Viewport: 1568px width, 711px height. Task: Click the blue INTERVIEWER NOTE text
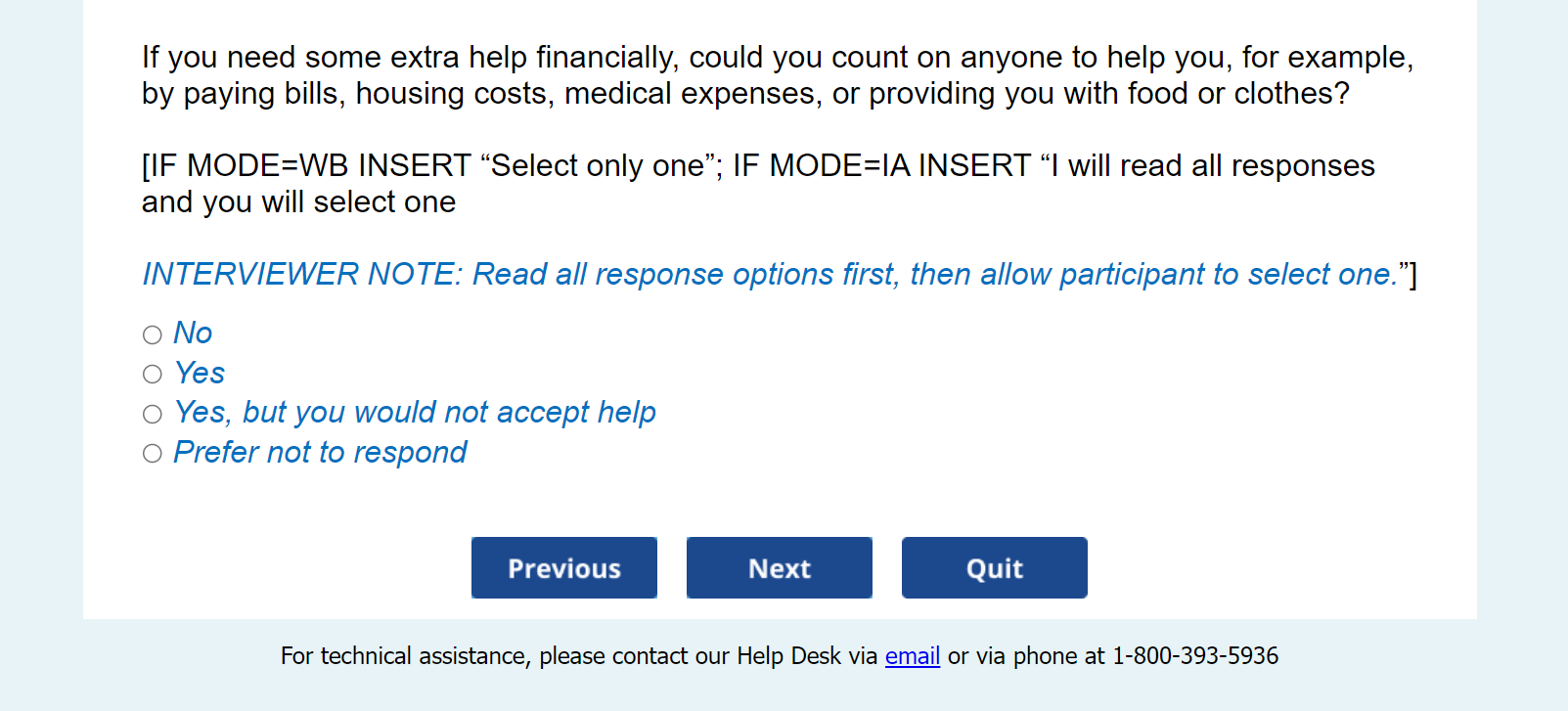pyautogui.click(x=770, y=275)
